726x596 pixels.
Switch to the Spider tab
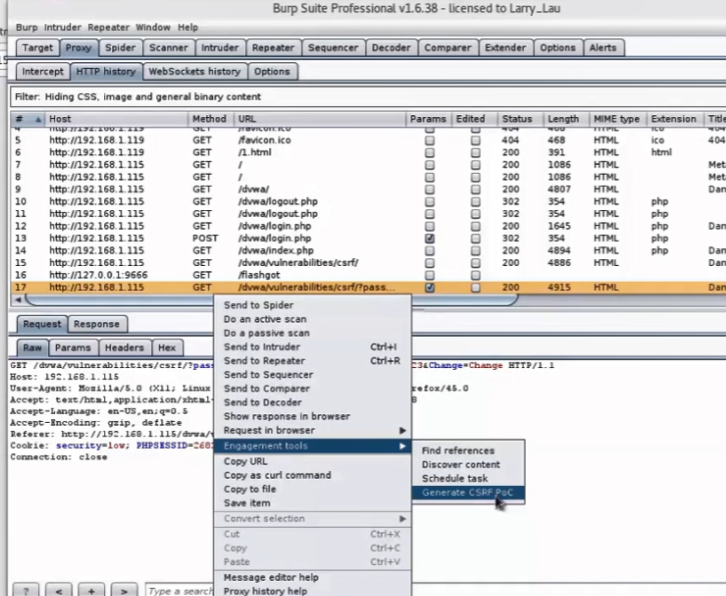pos(120,48)
